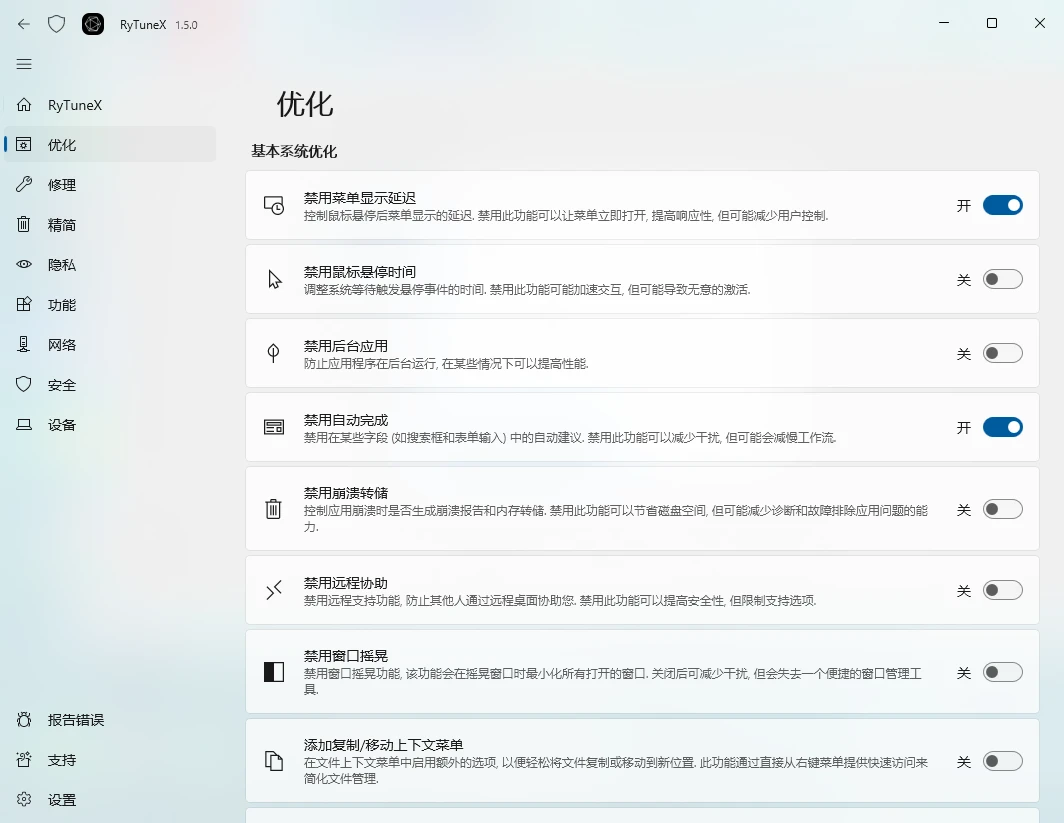The height and width of the screenshot is (823, 1064).
Task: Open the 设备 page from sidebar
Action: click(61, 424)
